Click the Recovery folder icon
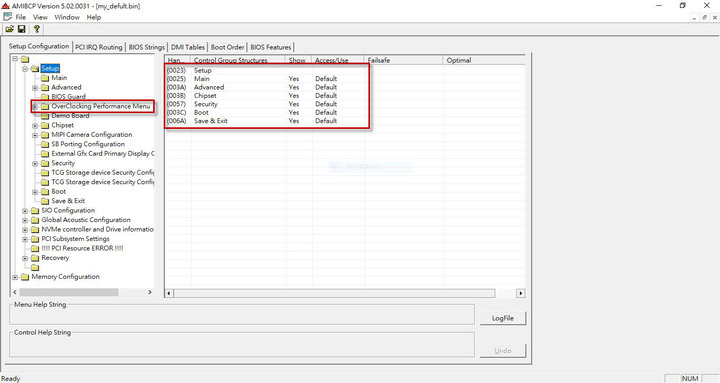Viewport: 720px width, 383px height. point(35,258)
